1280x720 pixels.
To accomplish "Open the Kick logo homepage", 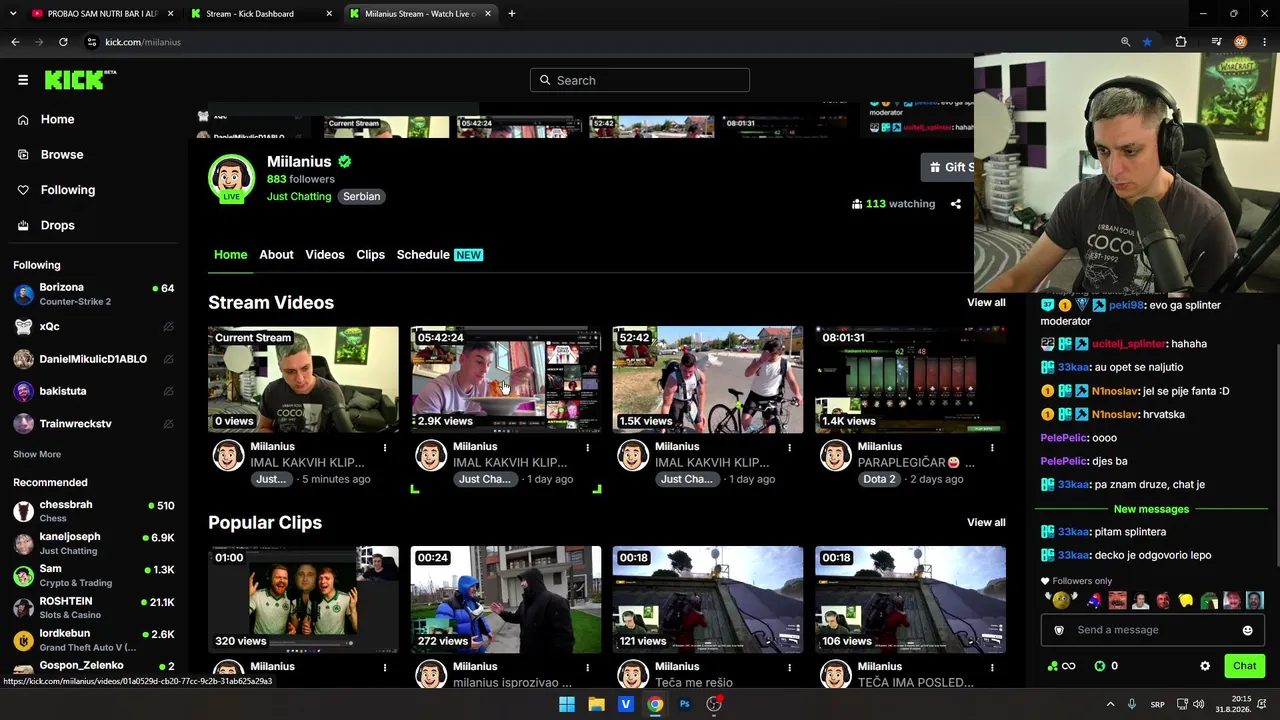I will coord(80,80).
